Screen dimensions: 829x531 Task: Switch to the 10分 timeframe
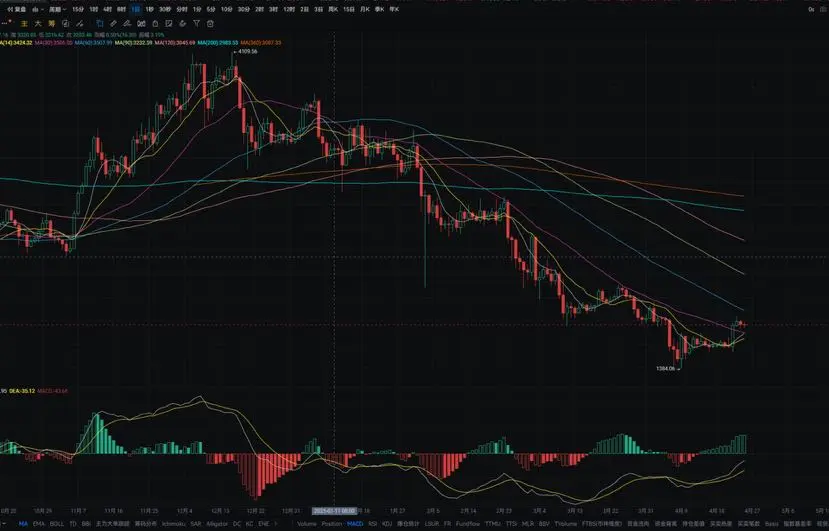coord(226,10)
